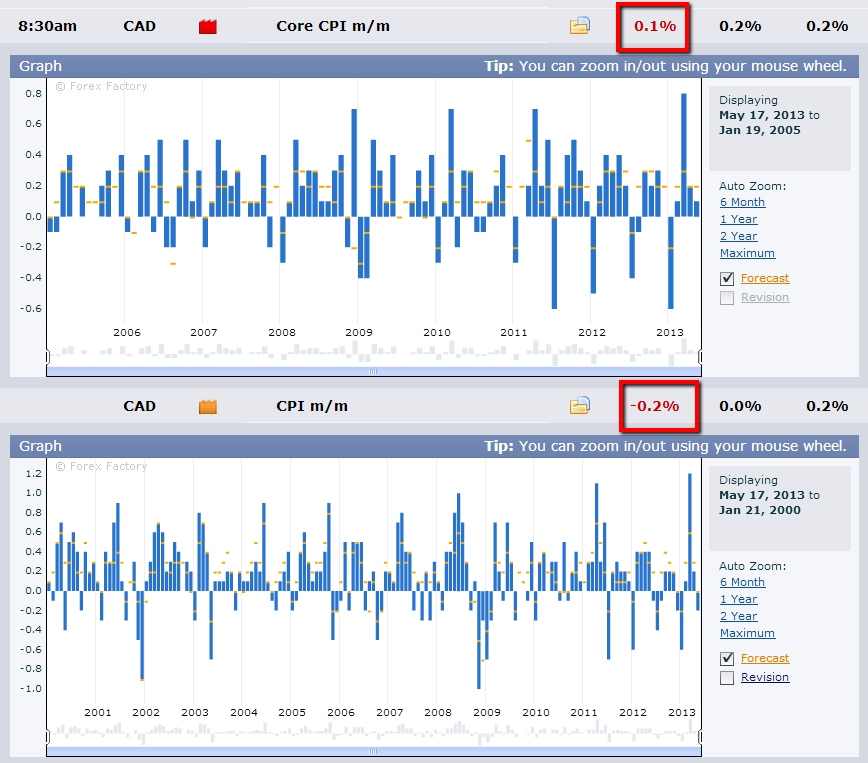Screen dimensions: 868x763
Task: Open the detail folder icon for CPI m/m
Action: click(x=580, y=405)
